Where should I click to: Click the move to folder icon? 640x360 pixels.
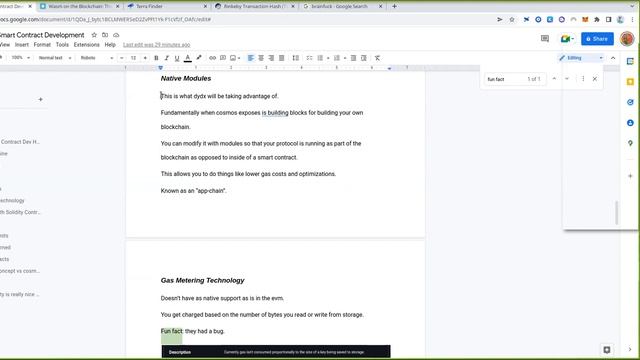[x=105, y=35]
